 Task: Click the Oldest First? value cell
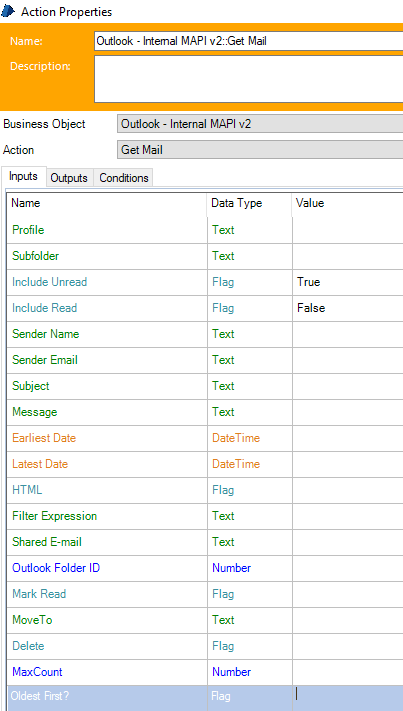pyautogui.click(x=348, y=698)
